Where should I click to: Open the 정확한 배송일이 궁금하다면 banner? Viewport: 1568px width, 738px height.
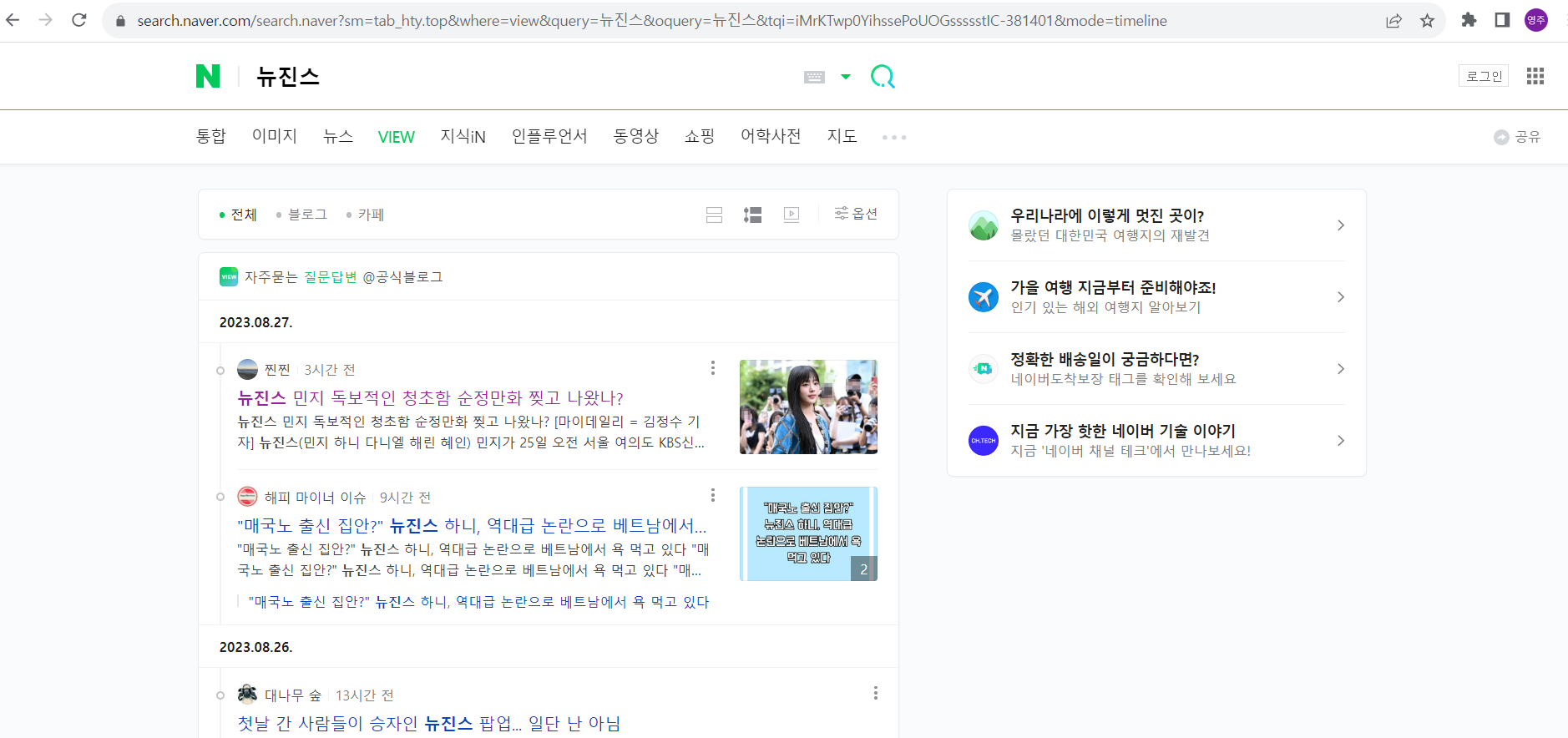click(1156, 369)
